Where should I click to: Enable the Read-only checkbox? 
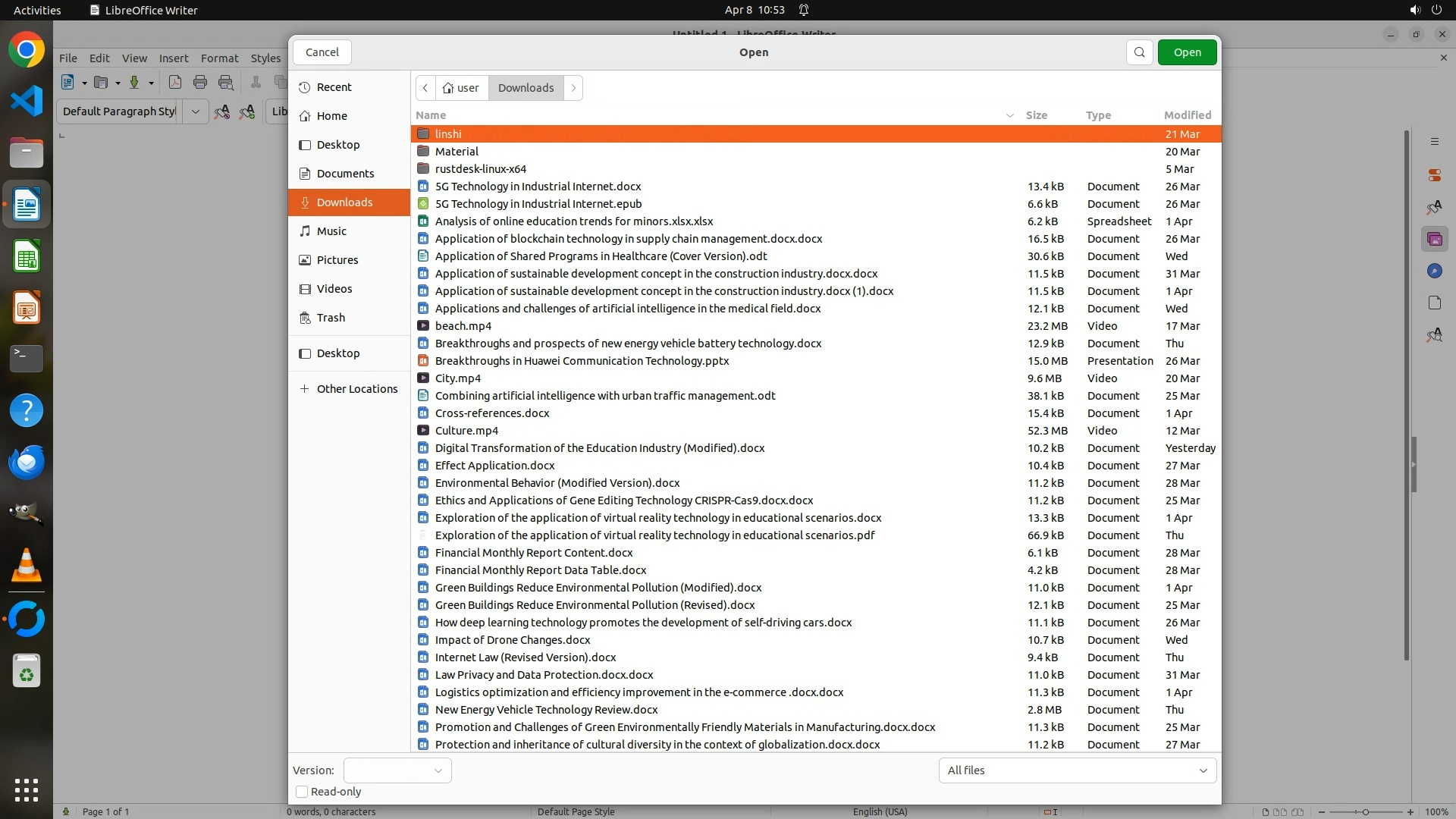tap(302, 792)
